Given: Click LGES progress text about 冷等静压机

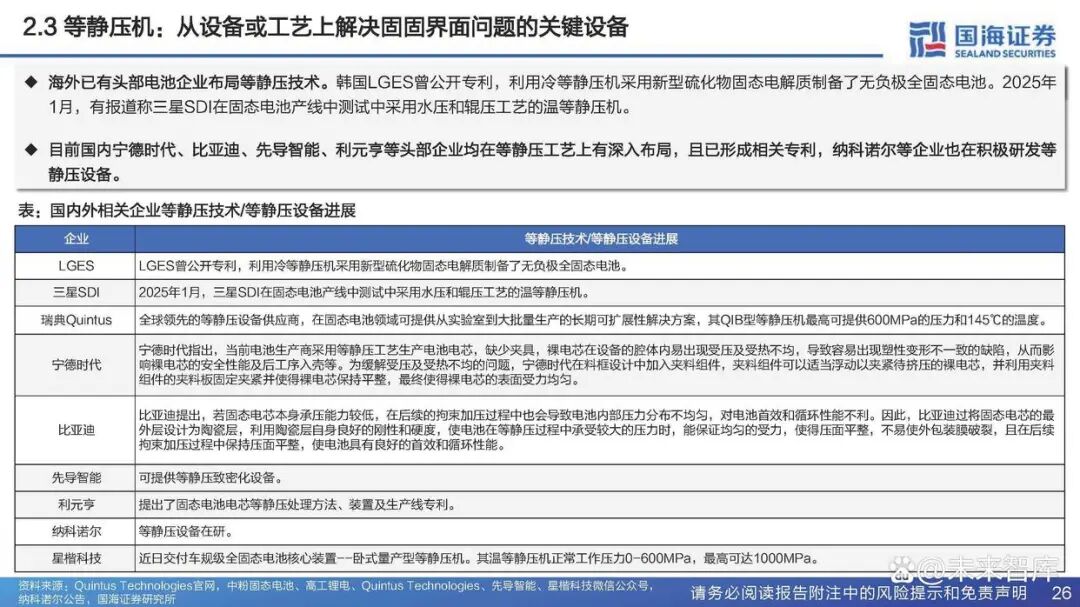Looking at the screenshot, I should pyautogui.click(x=383, y=265).
